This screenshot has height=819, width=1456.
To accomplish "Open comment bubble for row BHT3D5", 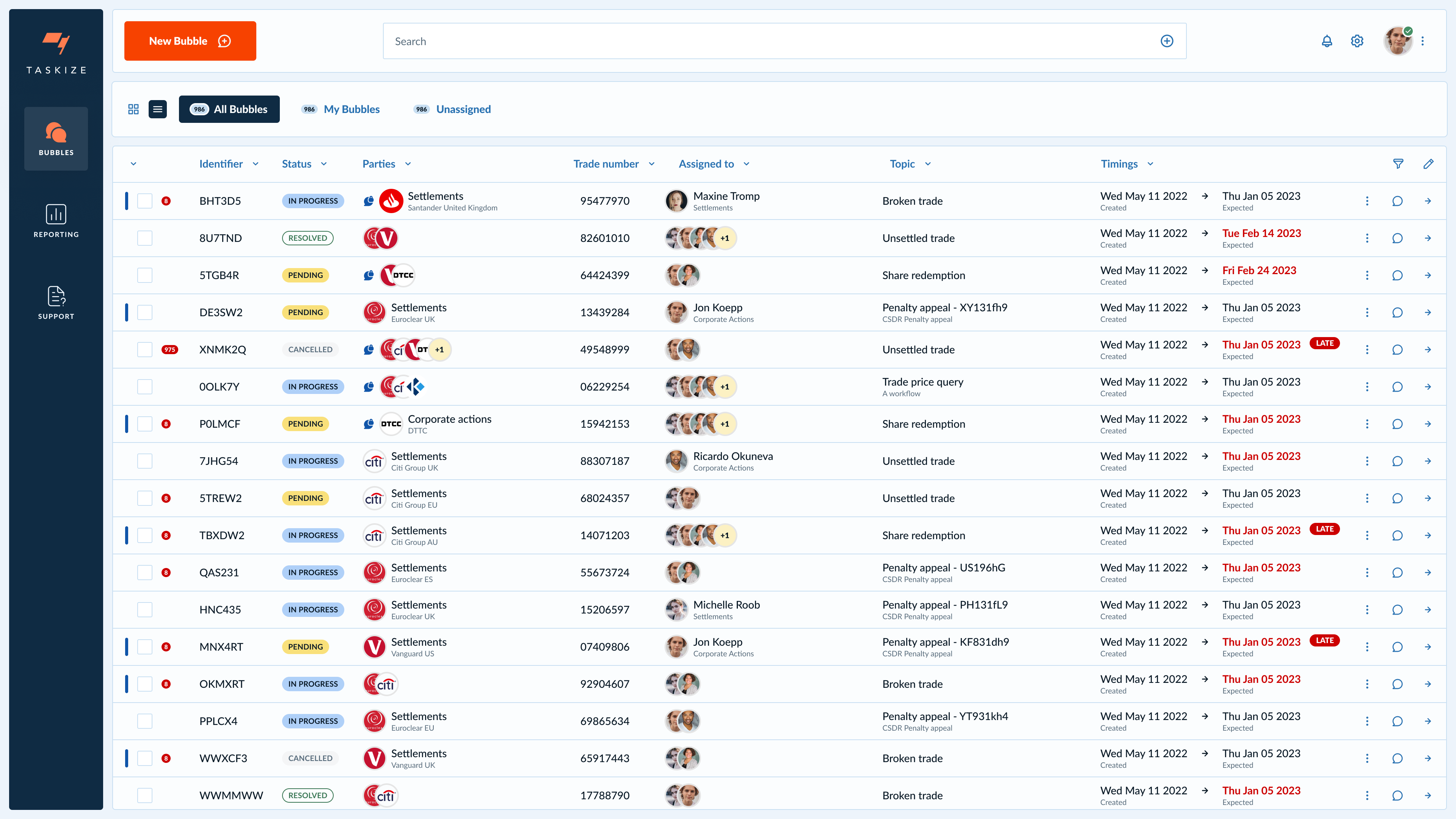I will [x=1397, y=201].
